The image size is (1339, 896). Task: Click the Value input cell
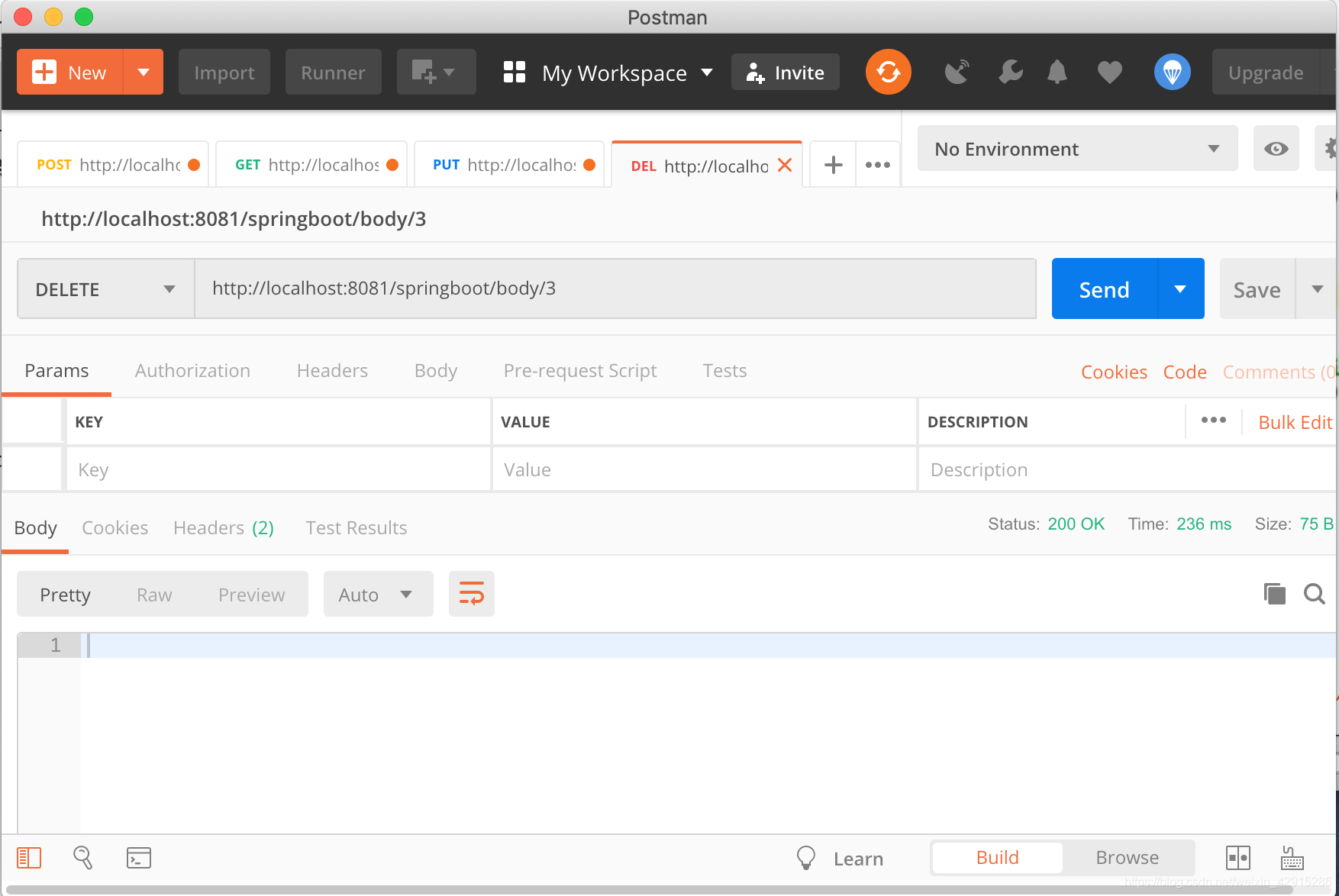pyautogui.click(x=704, y=469)
